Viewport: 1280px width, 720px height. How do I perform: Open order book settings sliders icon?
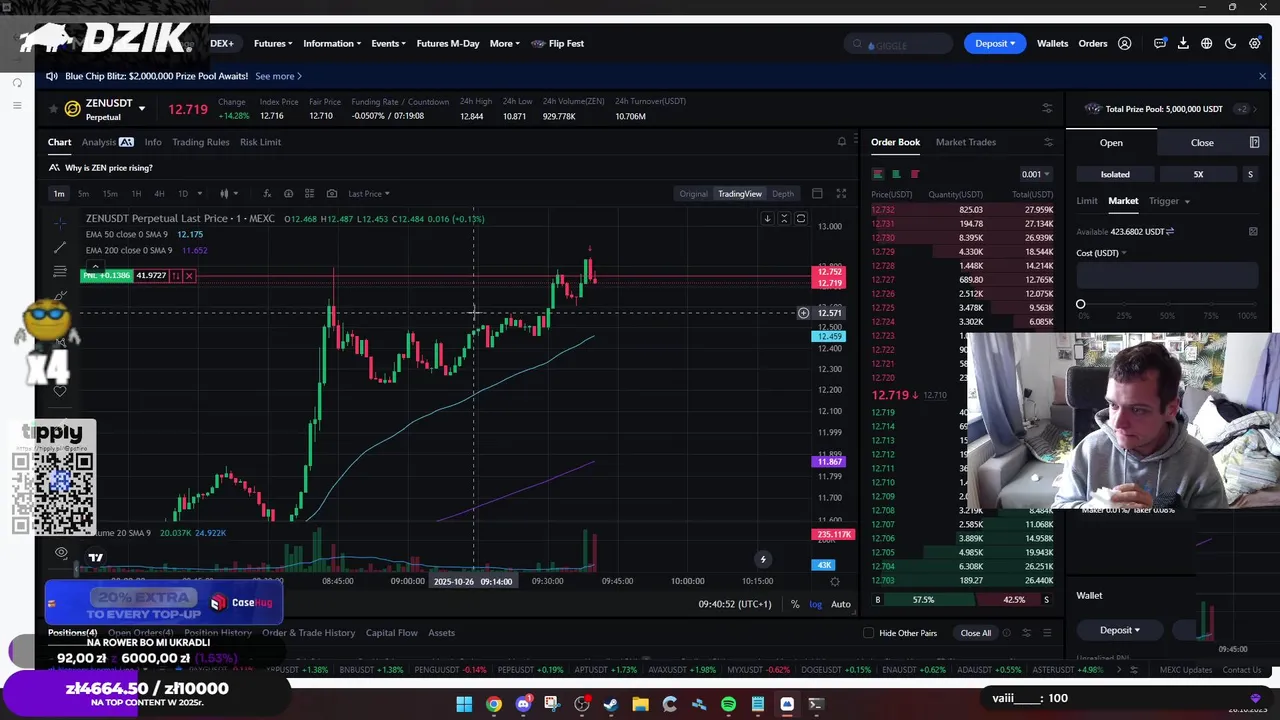click(x=1048, y=142)
